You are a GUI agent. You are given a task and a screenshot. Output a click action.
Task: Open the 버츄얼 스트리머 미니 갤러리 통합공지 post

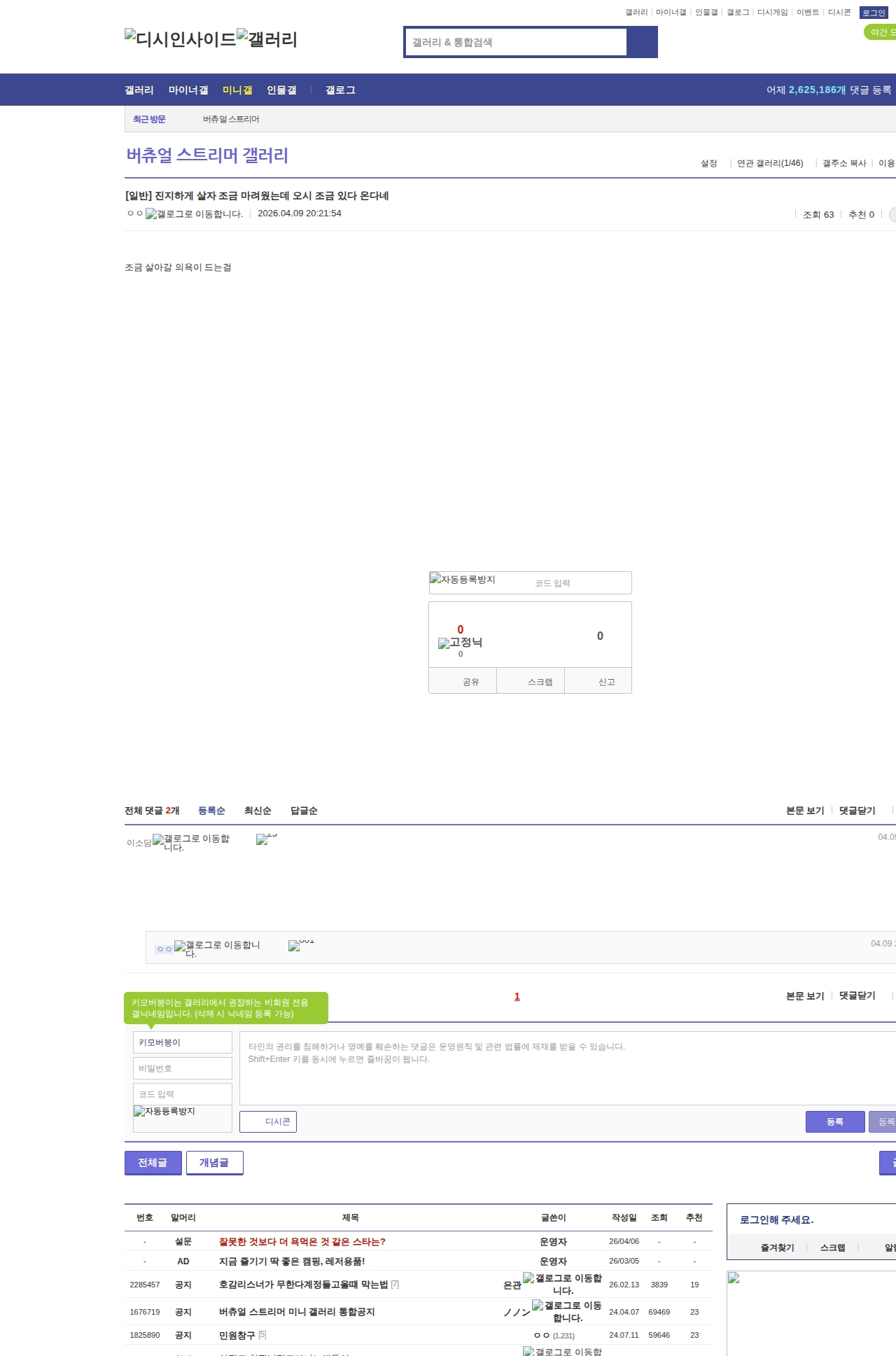click(297, 1312)
